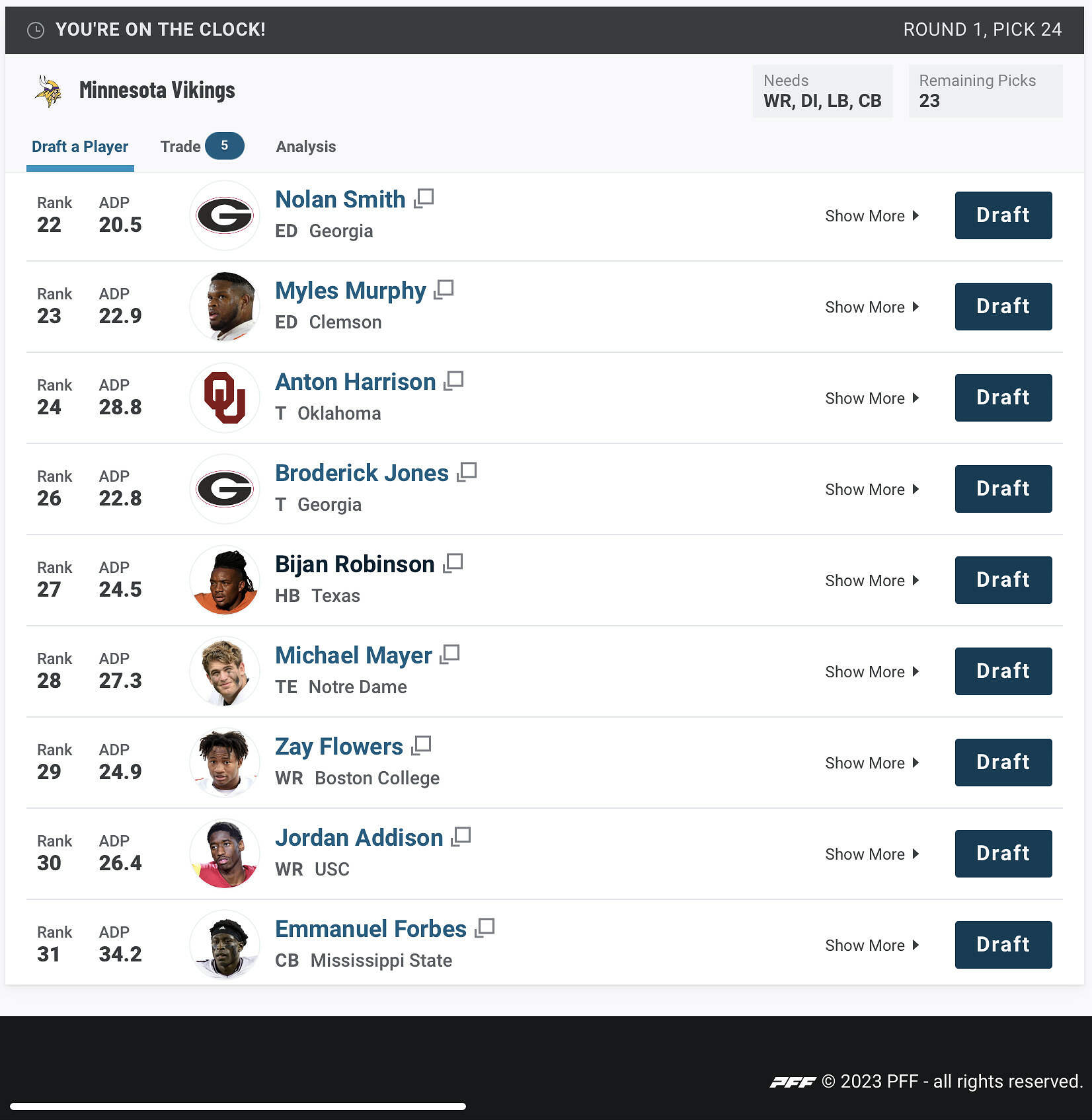1092x1120 pixels.
Task: Click the Georgia logo beside Nolan Smith
Action: (x=225, y=215)
